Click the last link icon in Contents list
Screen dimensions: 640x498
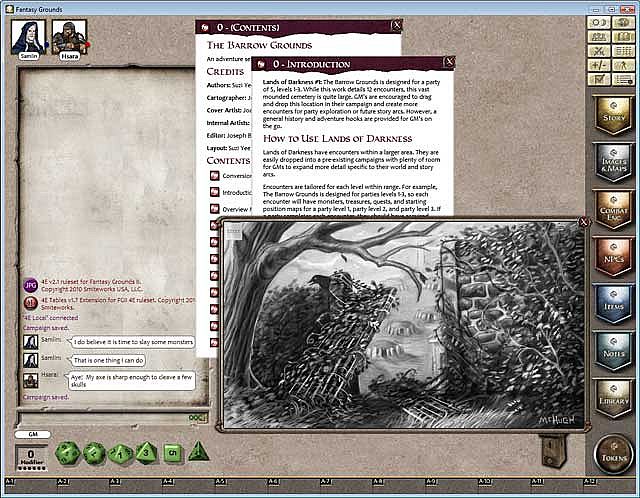pos(214,342)
